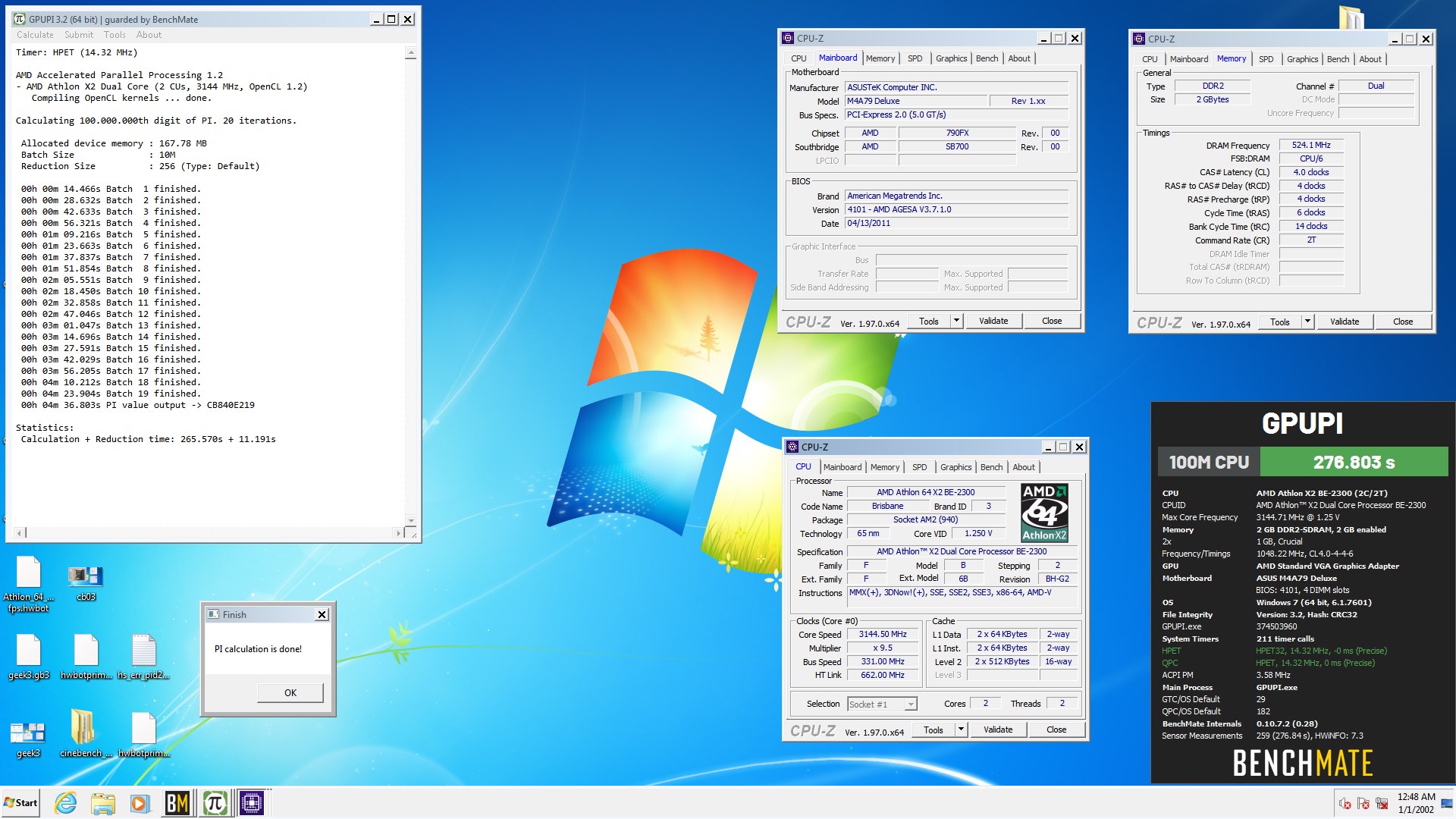Open GPUPI Submit menu
The image size is (1456, 819).
pyautogui.click(x=79, y=35)
